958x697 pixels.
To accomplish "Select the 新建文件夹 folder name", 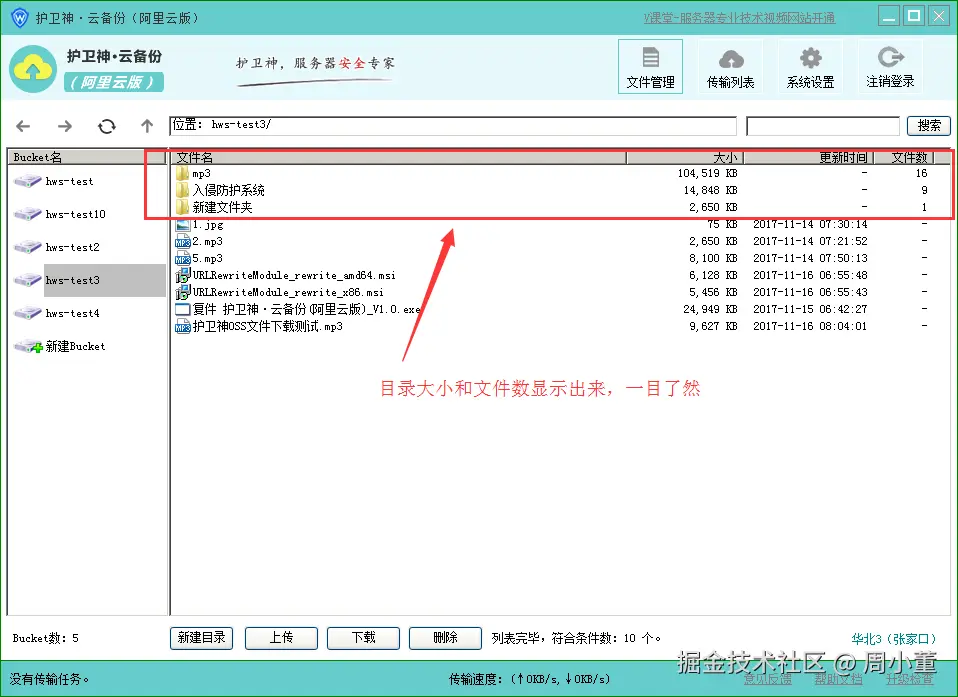I will click(222, 208).
